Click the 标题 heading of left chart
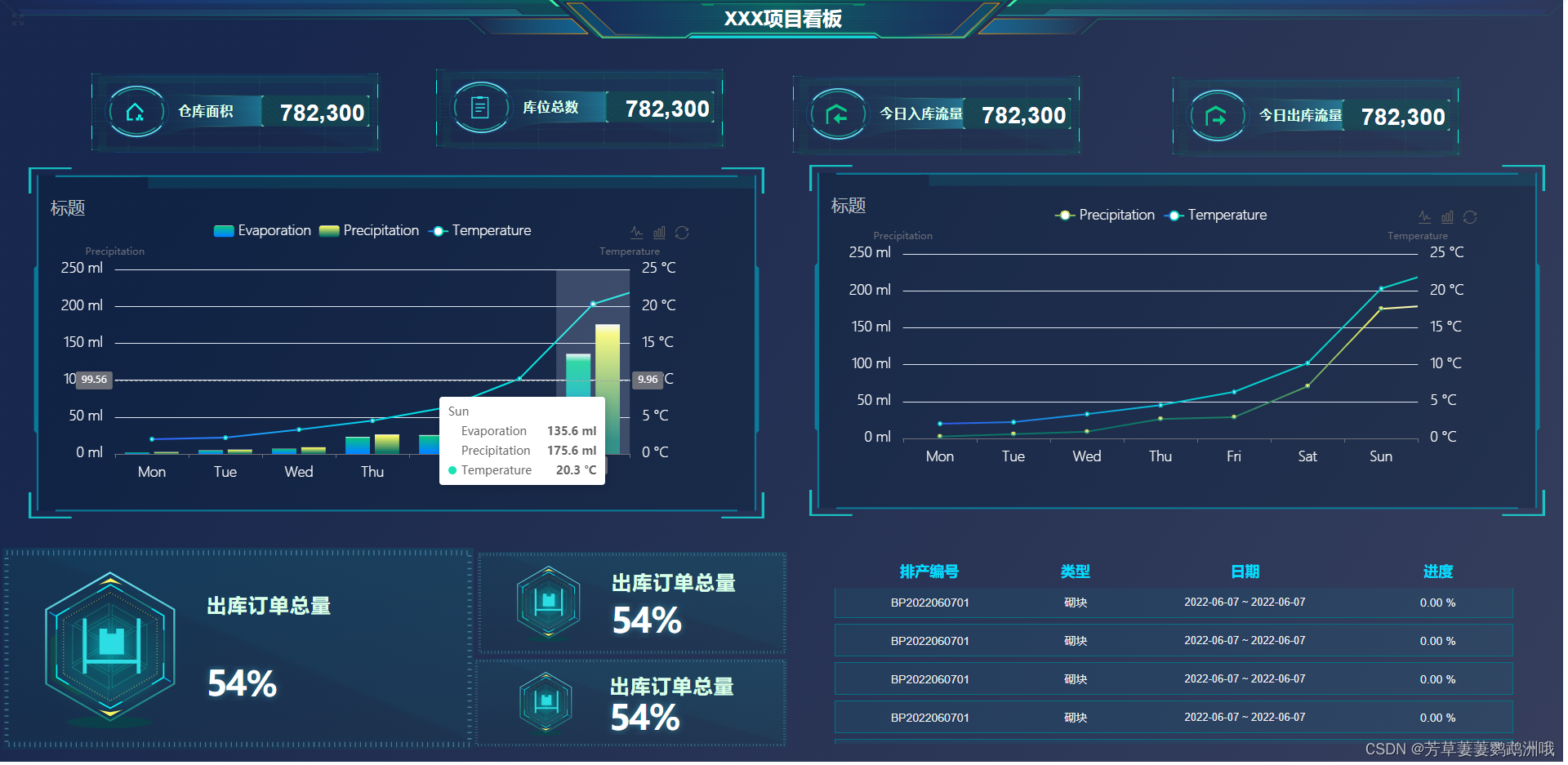 (x=68, y=208)
